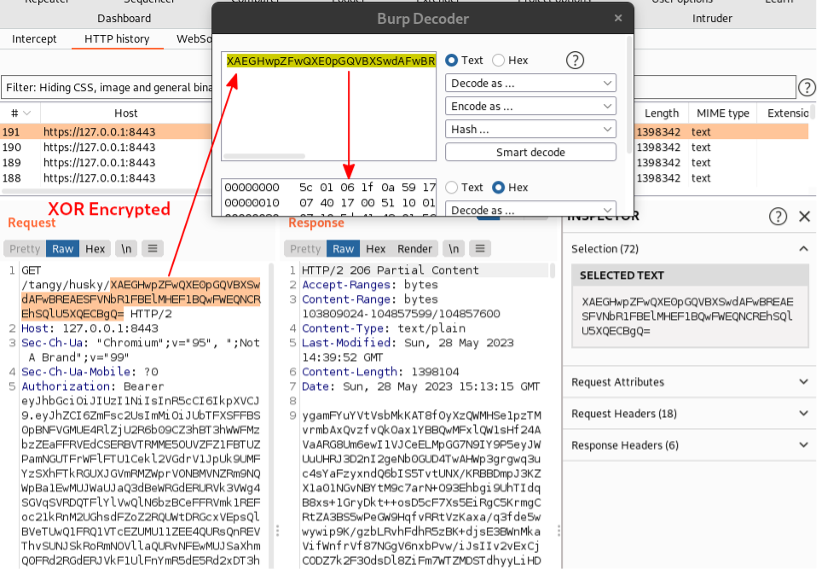Switch Response view to Render tab
Viewport: 817px width, 570px height.
[415, 248]
